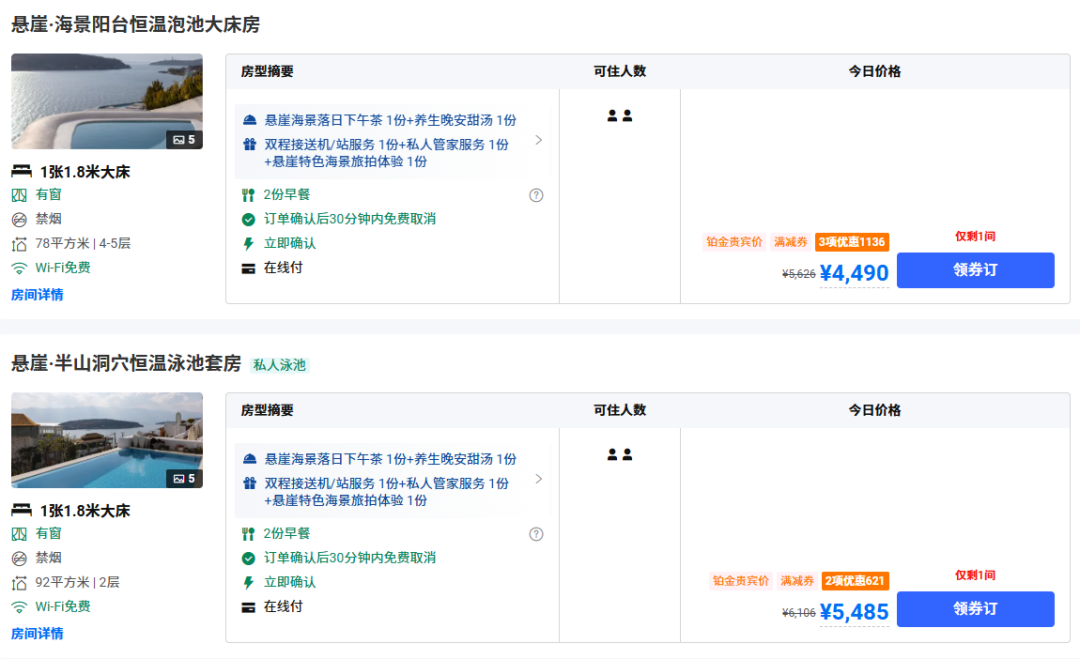Open 房间详情 for 悬崖·半山洞穴恒温泳池套房

coord(37,634)
